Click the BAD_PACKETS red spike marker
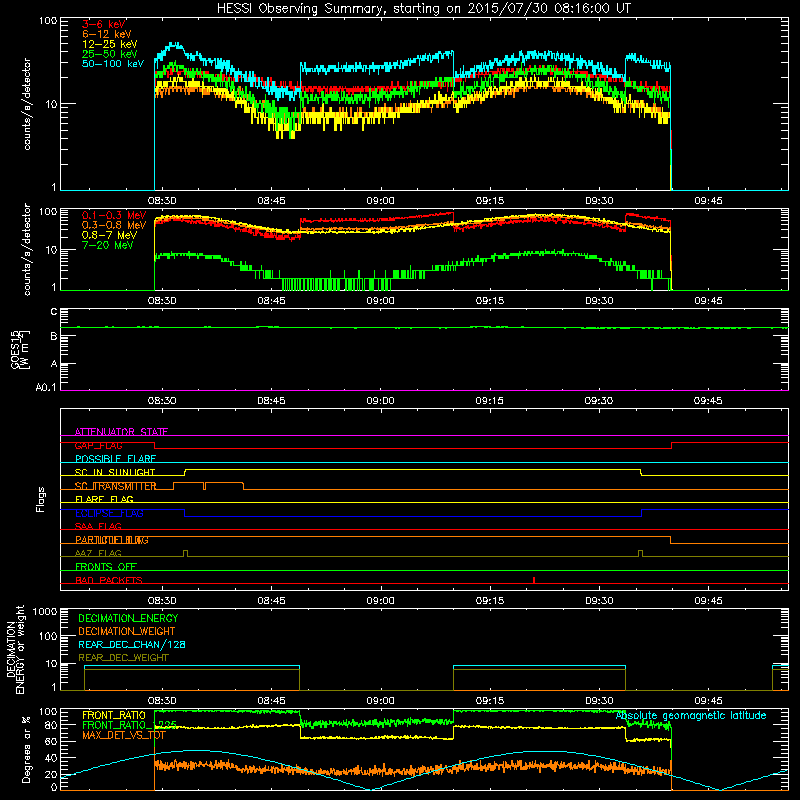Viewport: 800px width, 800px height. point(534,580)
